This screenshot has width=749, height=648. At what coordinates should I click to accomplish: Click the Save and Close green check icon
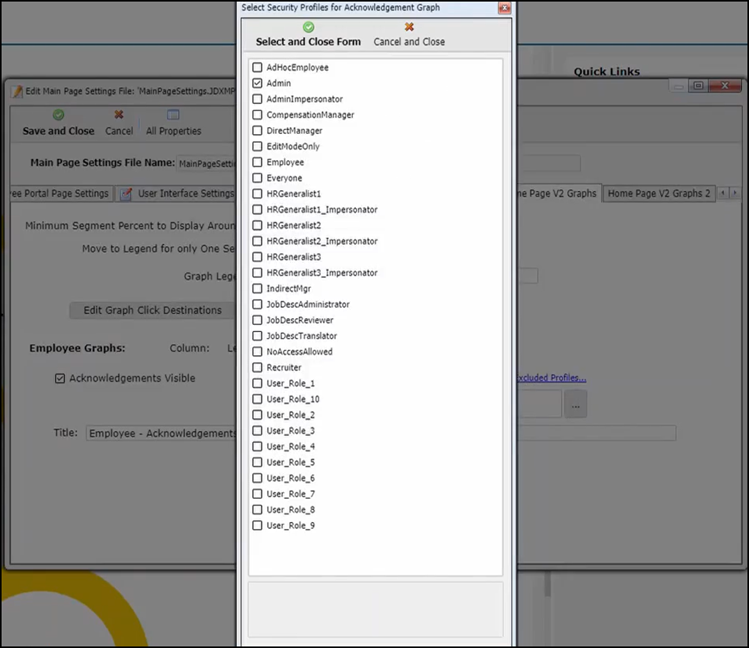(x=59, y=115)
